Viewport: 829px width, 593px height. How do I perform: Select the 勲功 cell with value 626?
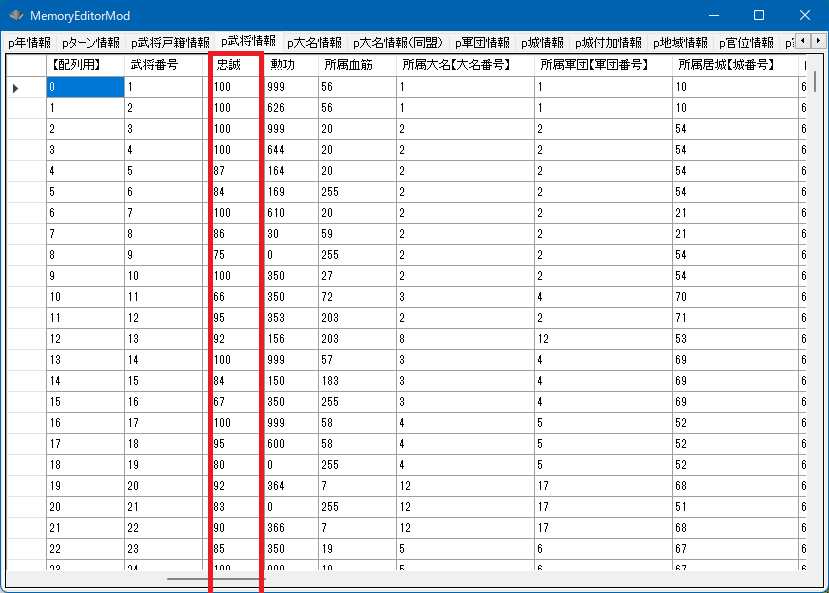pyautogui.click(x=292, y=108)
